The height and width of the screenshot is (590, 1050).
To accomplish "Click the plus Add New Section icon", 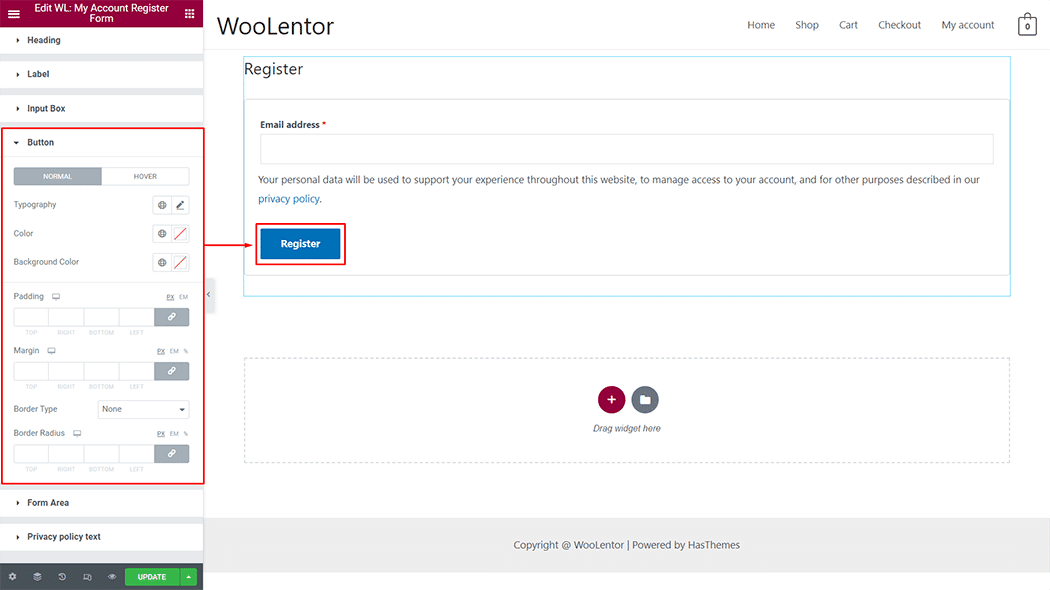I will [611, 400].
